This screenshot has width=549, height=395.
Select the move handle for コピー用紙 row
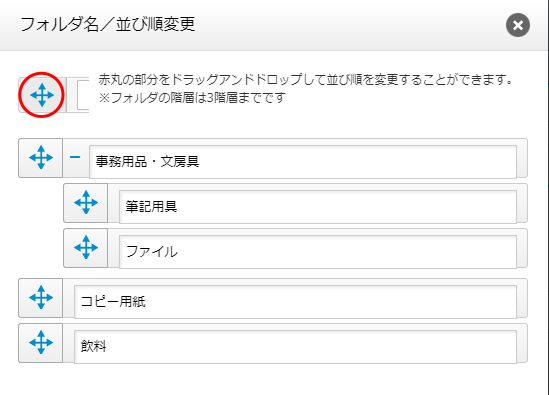(41, 298)
